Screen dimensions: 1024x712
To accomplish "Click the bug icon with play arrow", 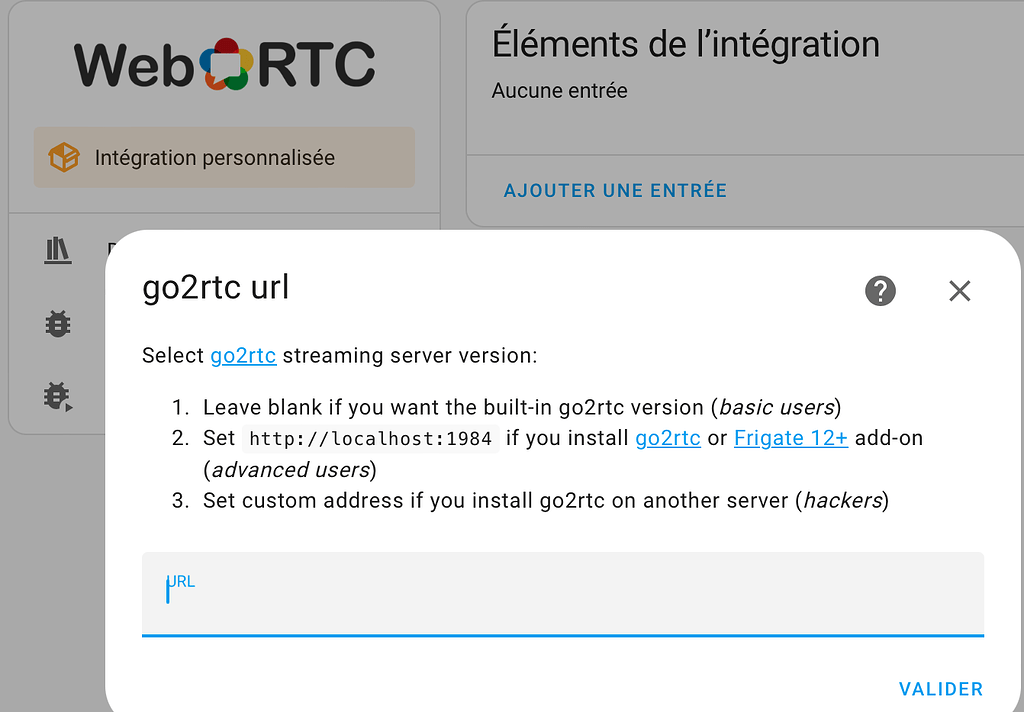I will pyautogui.click(x=58, y=397).
